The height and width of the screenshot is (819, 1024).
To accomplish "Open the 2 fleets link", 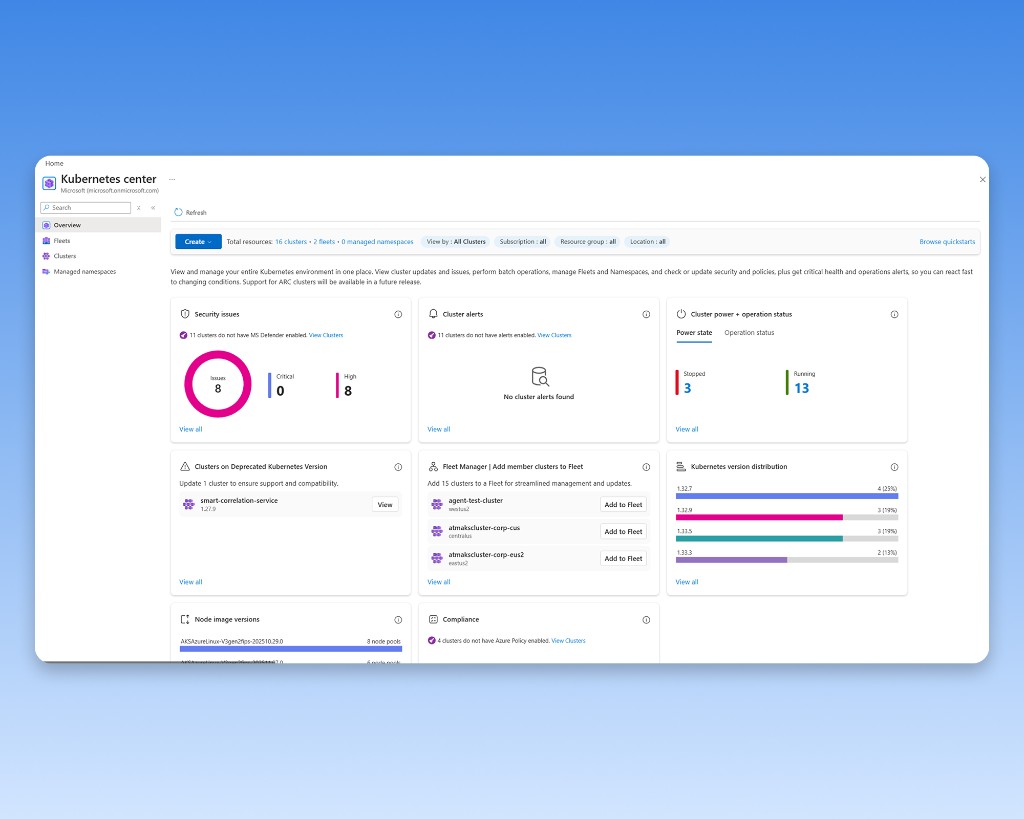I will pyautogui.click(x=324, y=242).
